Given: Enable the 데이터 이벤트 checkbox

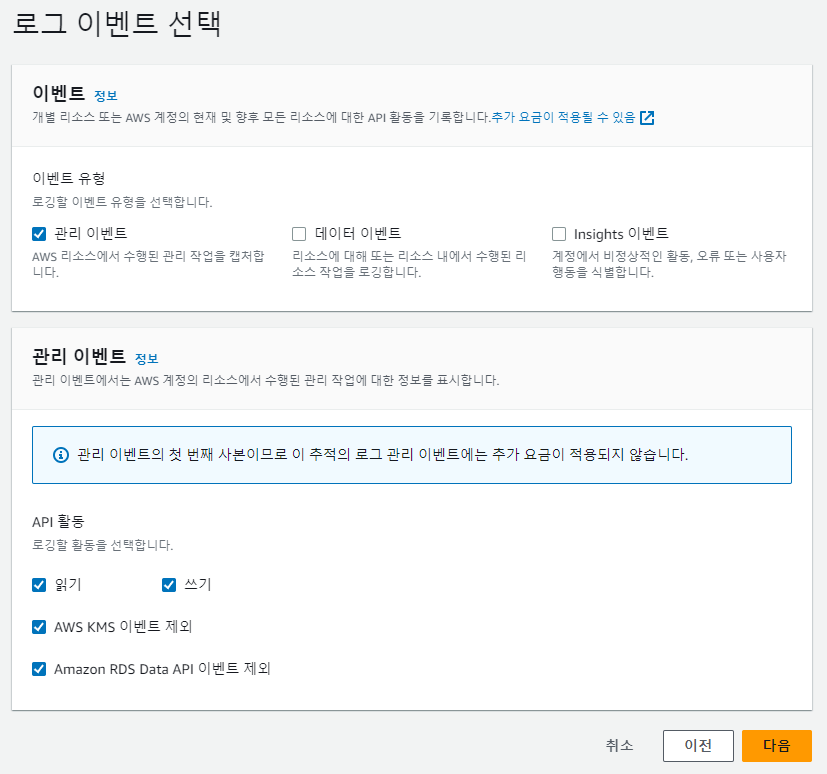Looking at the screenshot, I should pos(299,234).
